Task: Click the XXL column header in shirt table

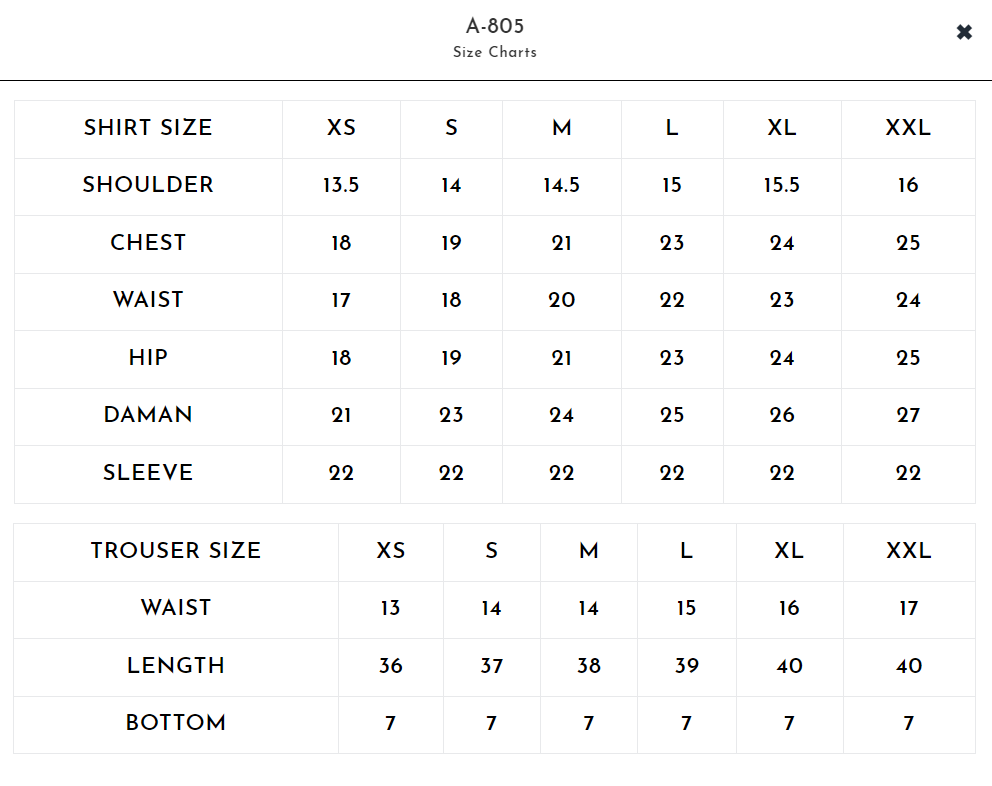Action: pos(908,128)
